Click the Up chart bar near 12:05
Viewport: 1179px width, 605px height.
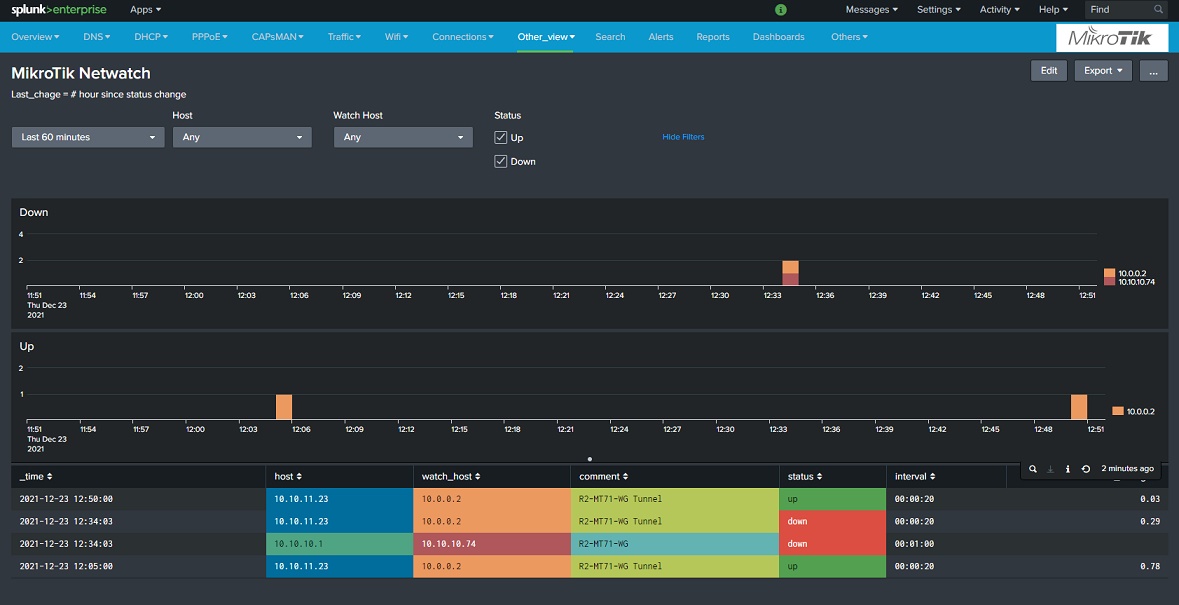283,407
